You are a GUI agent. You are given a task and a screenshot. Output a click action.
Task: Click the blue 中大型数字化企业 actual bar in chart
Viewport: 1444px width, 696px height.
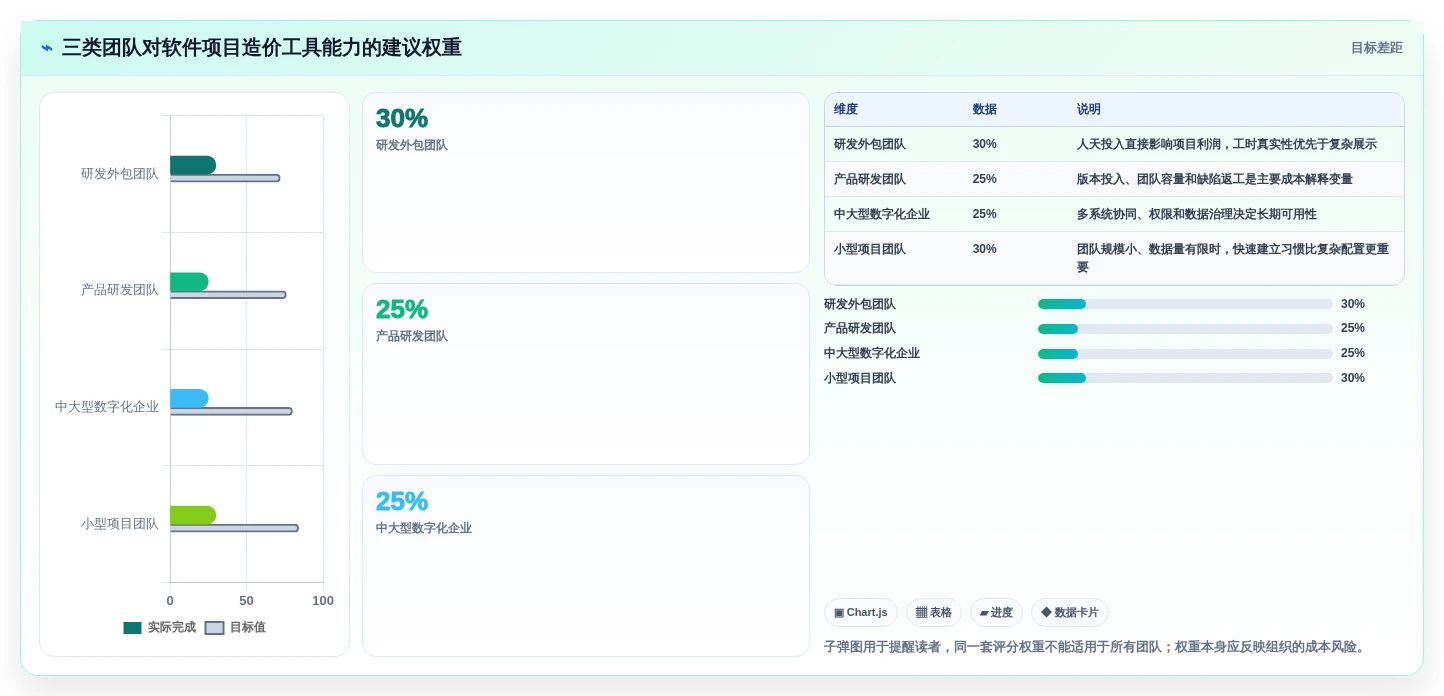point(189,398)
